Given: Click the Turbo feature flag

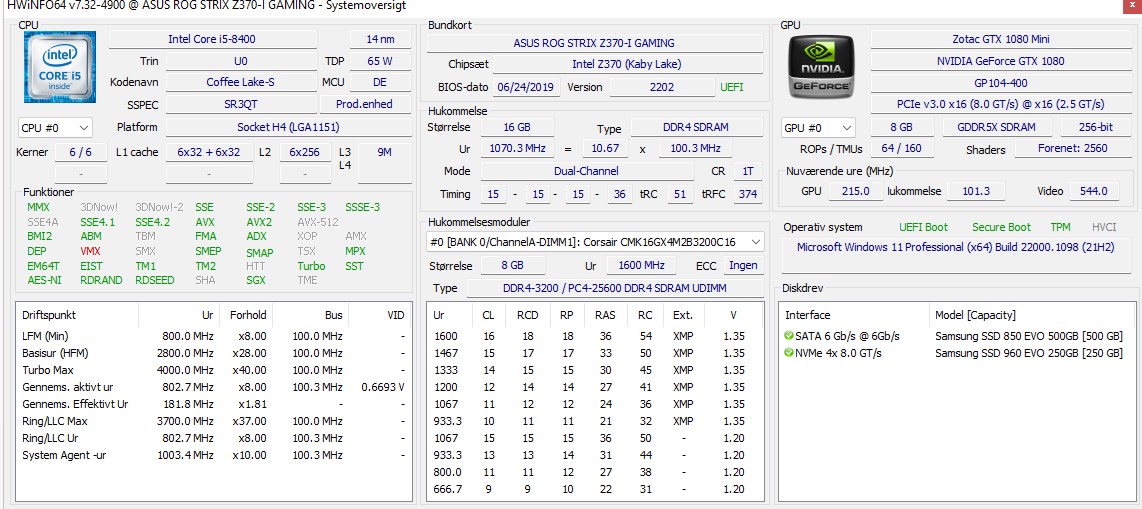Looking at the screenshot, I should click(x=311, y=266).
